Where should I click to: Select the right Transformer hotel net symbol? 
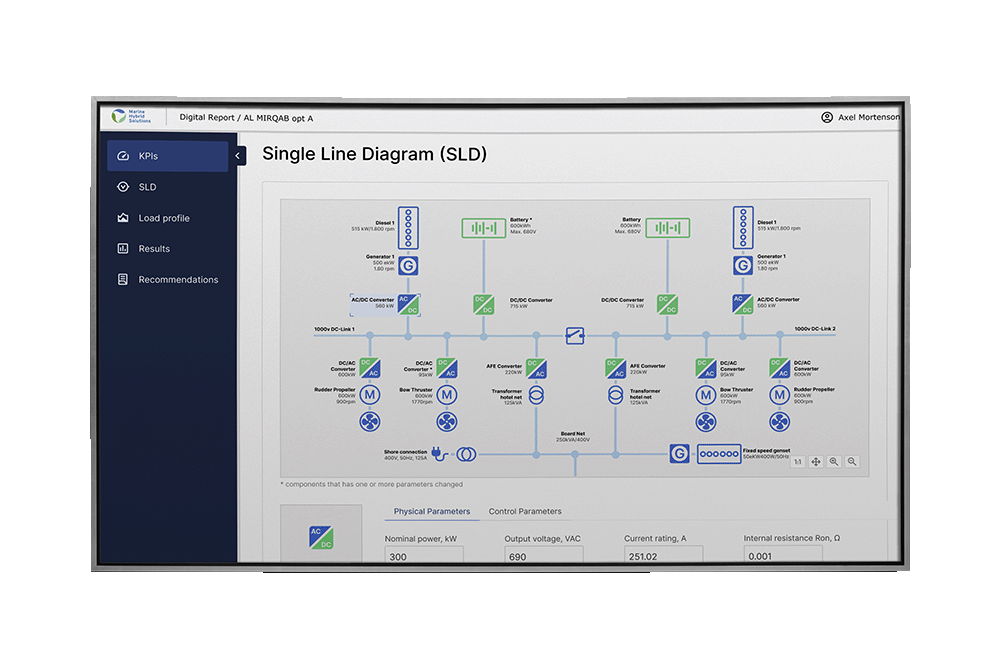point(615,395)
